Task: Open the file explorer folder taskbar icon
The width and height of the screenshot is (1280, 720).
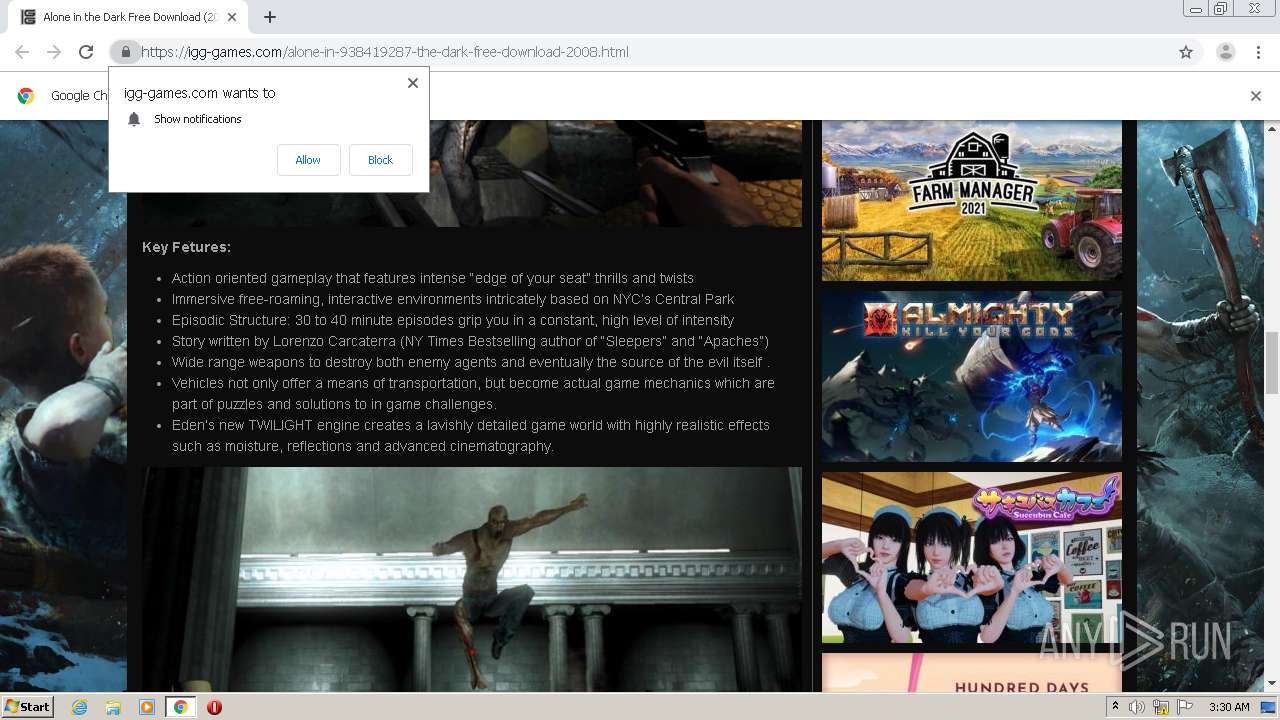Action: pos(113,707)
